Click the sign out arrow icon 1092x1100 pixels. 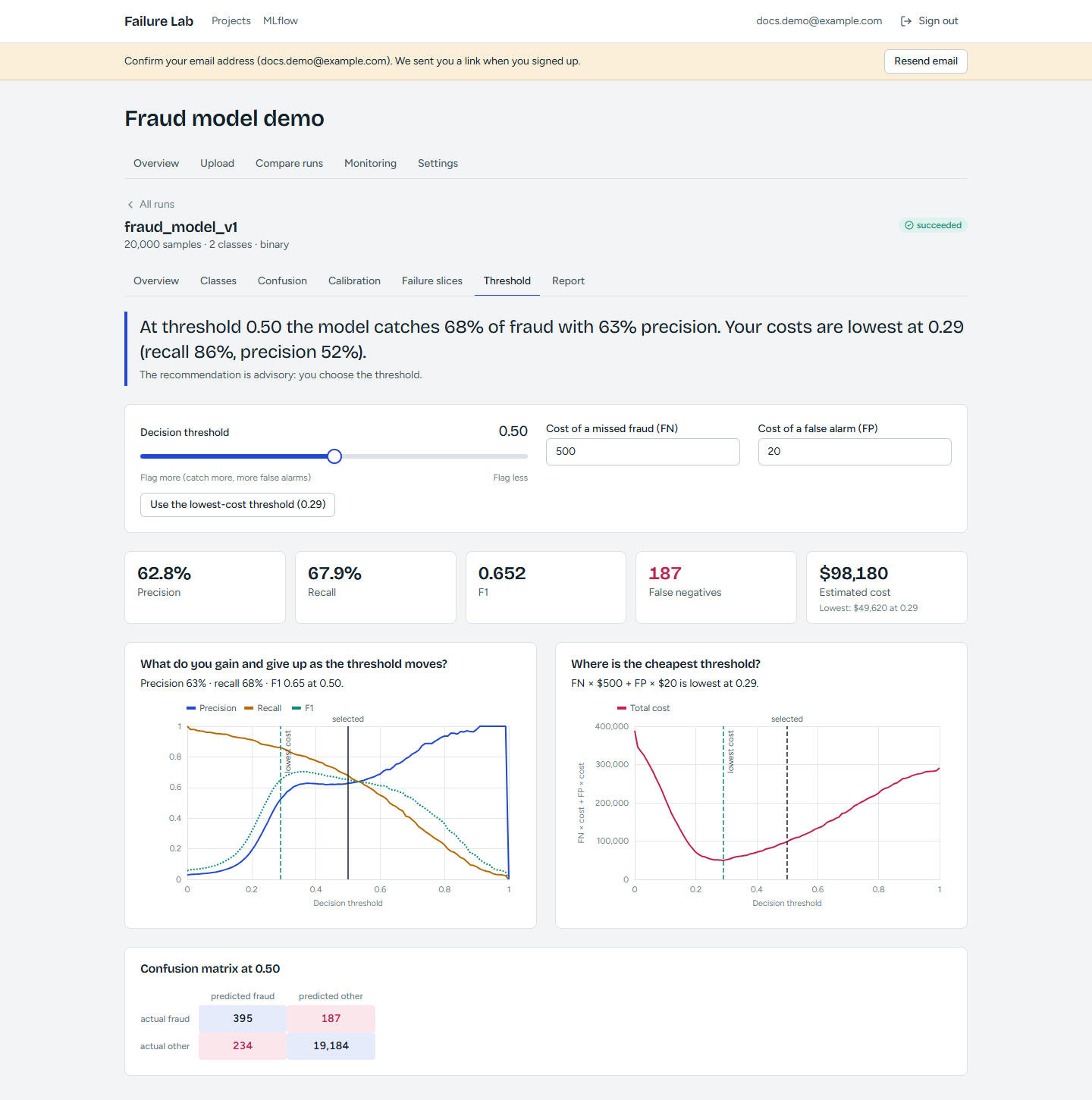click(x=905, y=21)
